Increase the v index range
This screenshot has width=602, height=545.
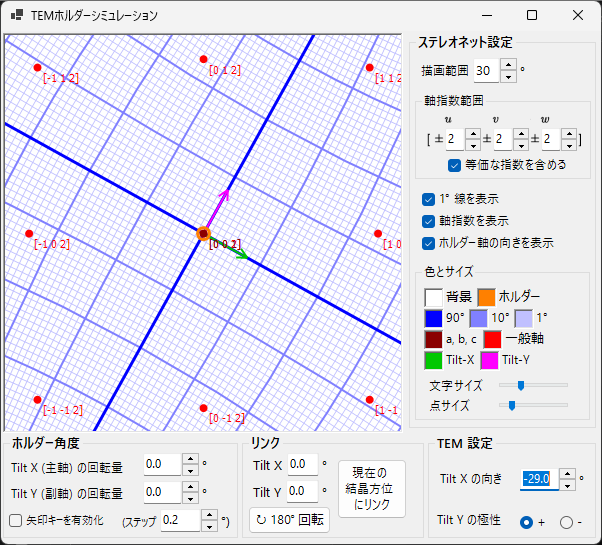(x=521, y=134)
